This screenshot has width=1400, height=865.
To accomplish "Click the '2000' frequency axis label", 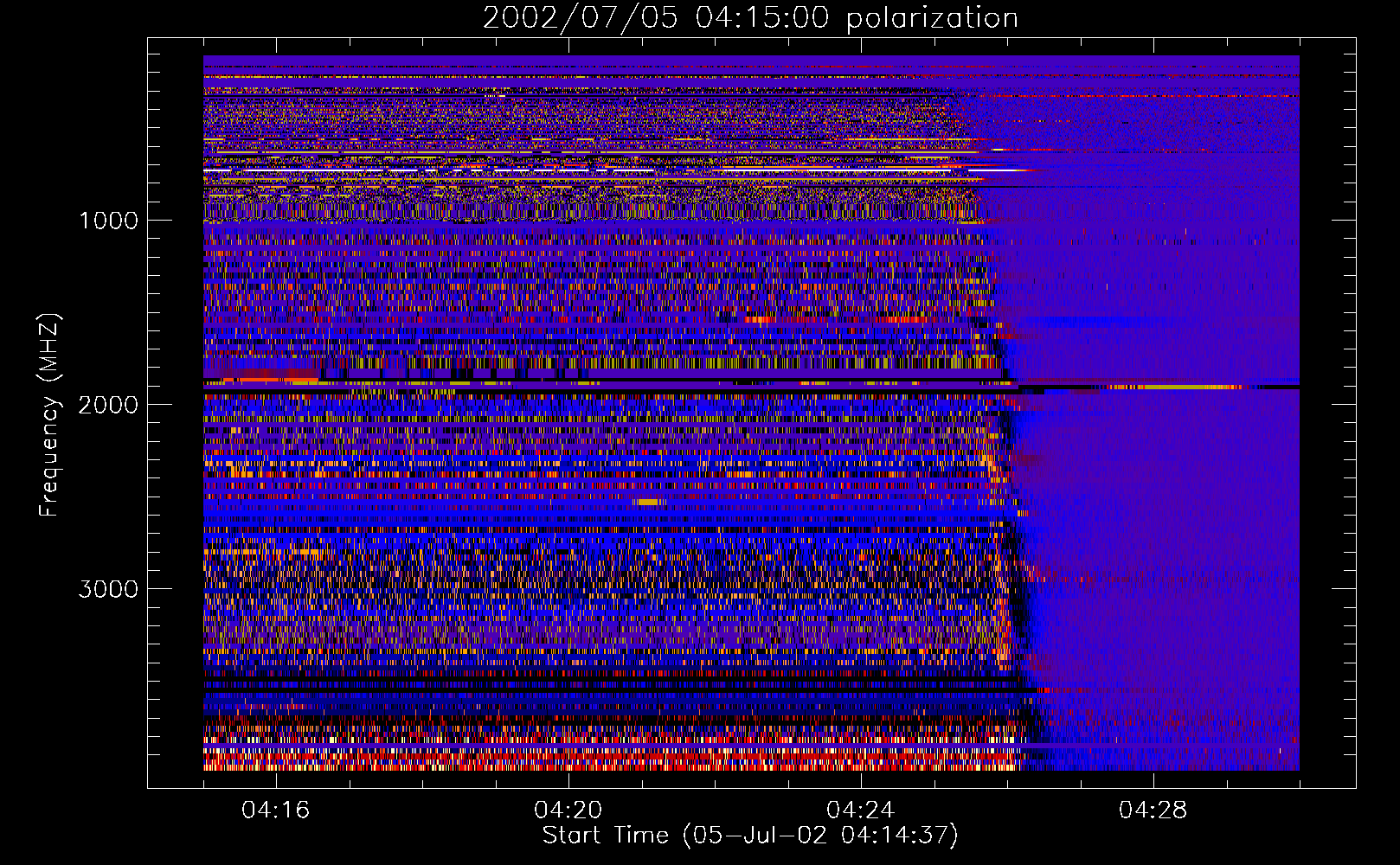I will coord(108,405).
